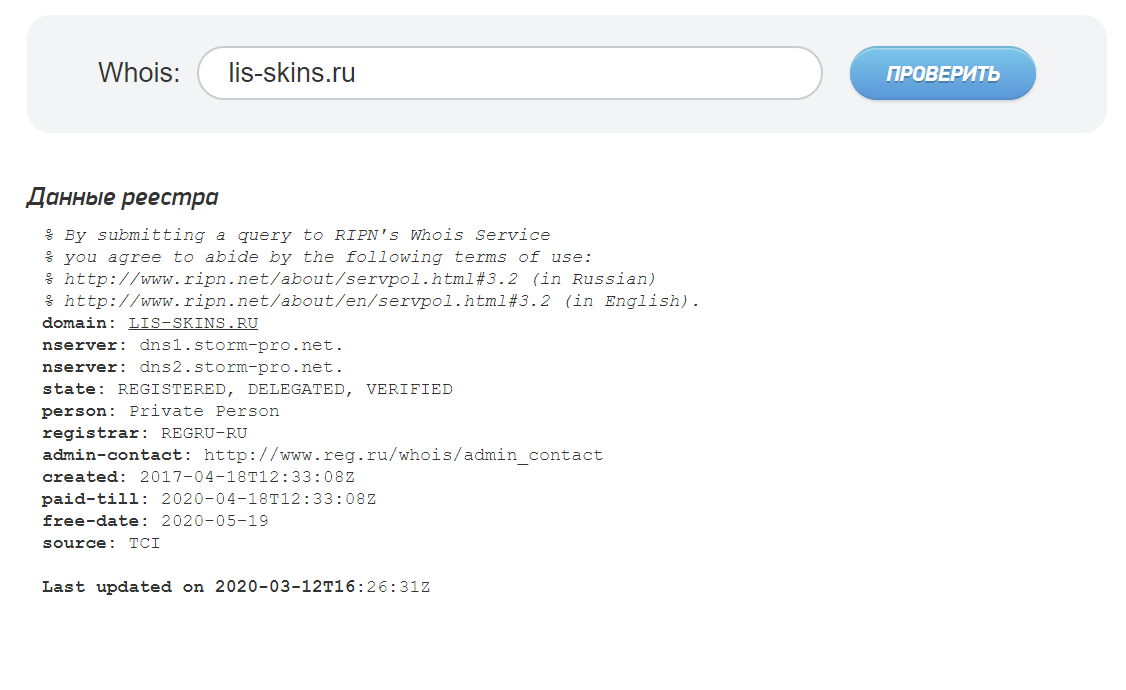Open the LIS-SKINS.RU domain link
The height and width of the screenshot is (690, 1126).
pos(193,323)
